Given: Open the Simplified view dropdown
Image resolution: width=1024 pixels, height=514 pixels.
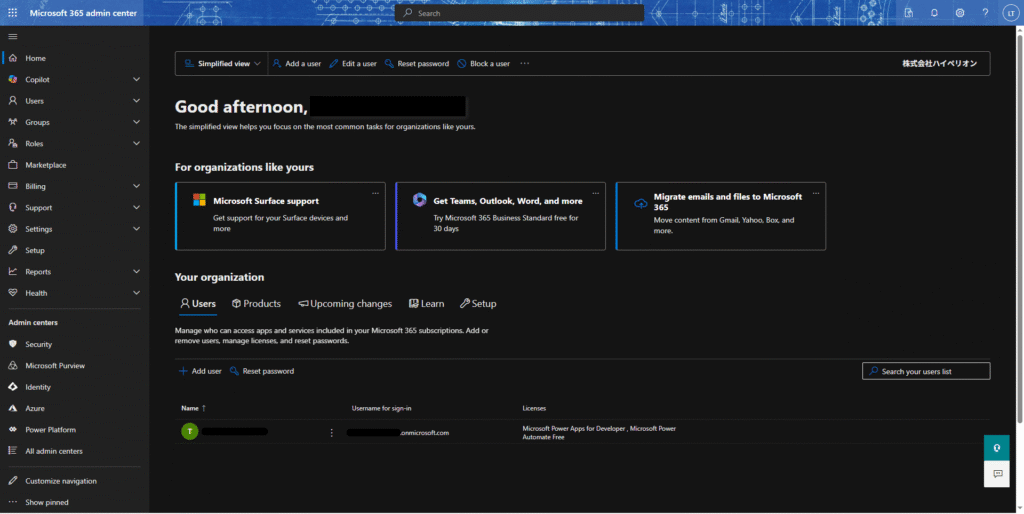Looking at the screenshot, I should pos(222,64).
